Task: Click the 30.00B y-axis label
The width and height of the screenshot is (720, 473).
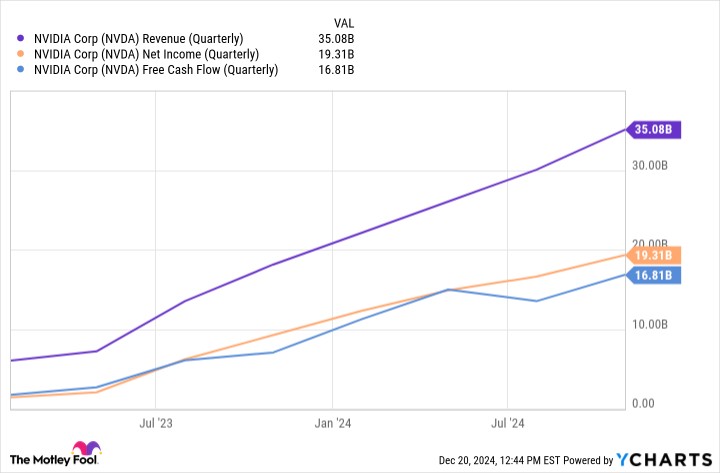Action: [x=650, y=165]
